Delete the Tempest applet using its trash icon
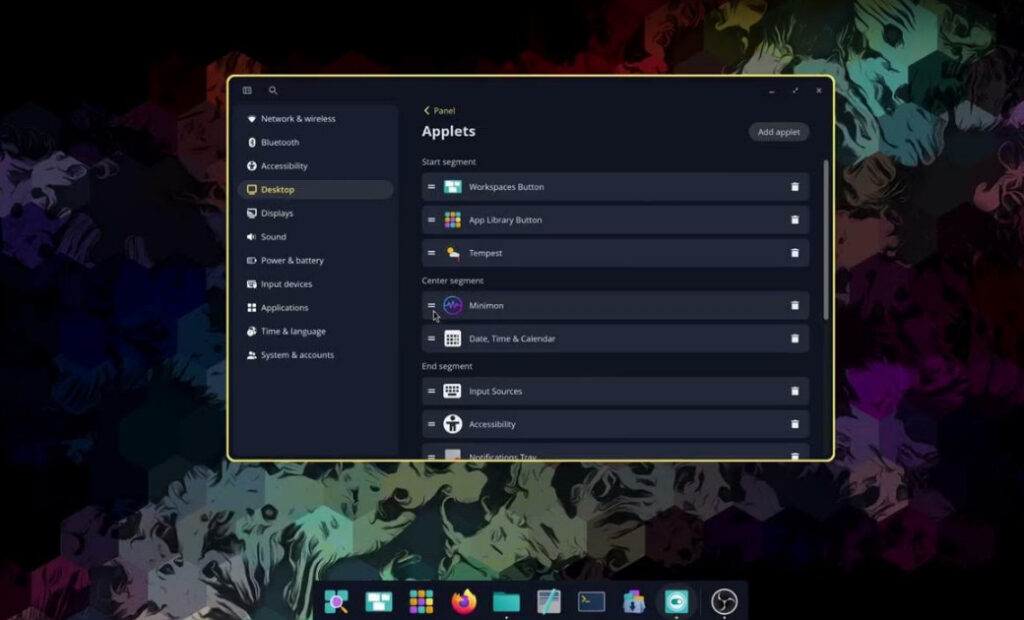This screenshot has height=620, width=1024. [x=795, y=253]
